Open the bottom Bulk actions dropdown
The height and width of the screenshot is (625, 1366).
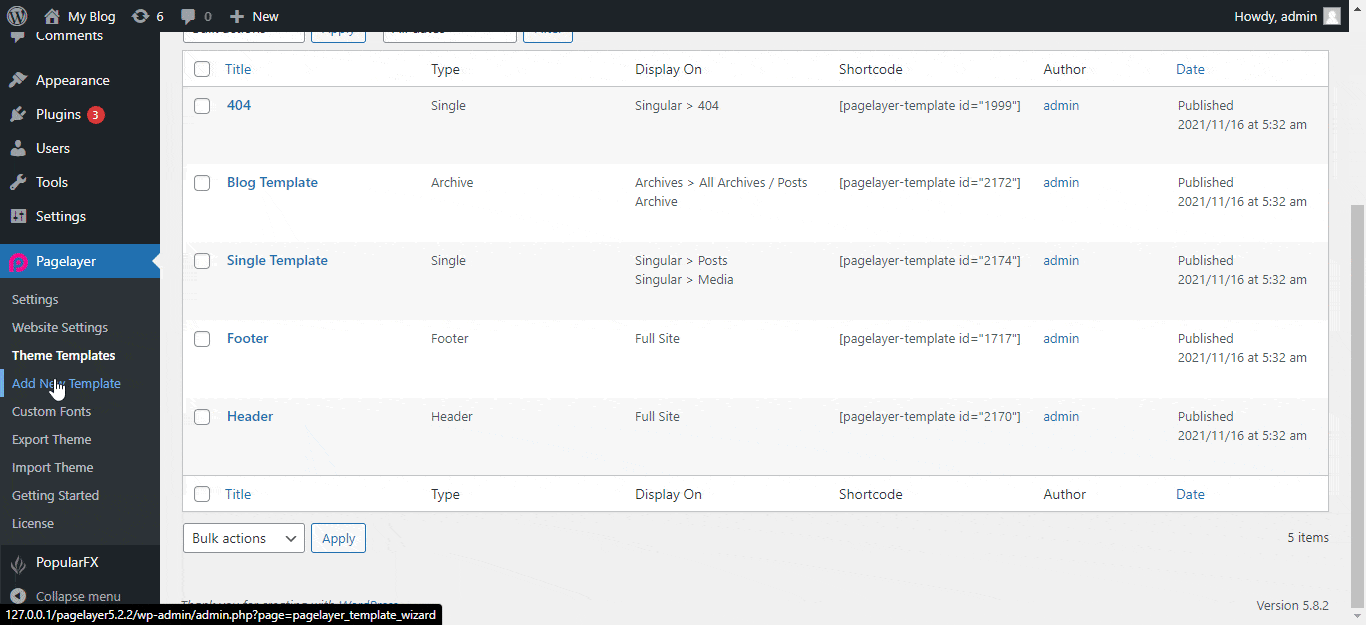244,538
